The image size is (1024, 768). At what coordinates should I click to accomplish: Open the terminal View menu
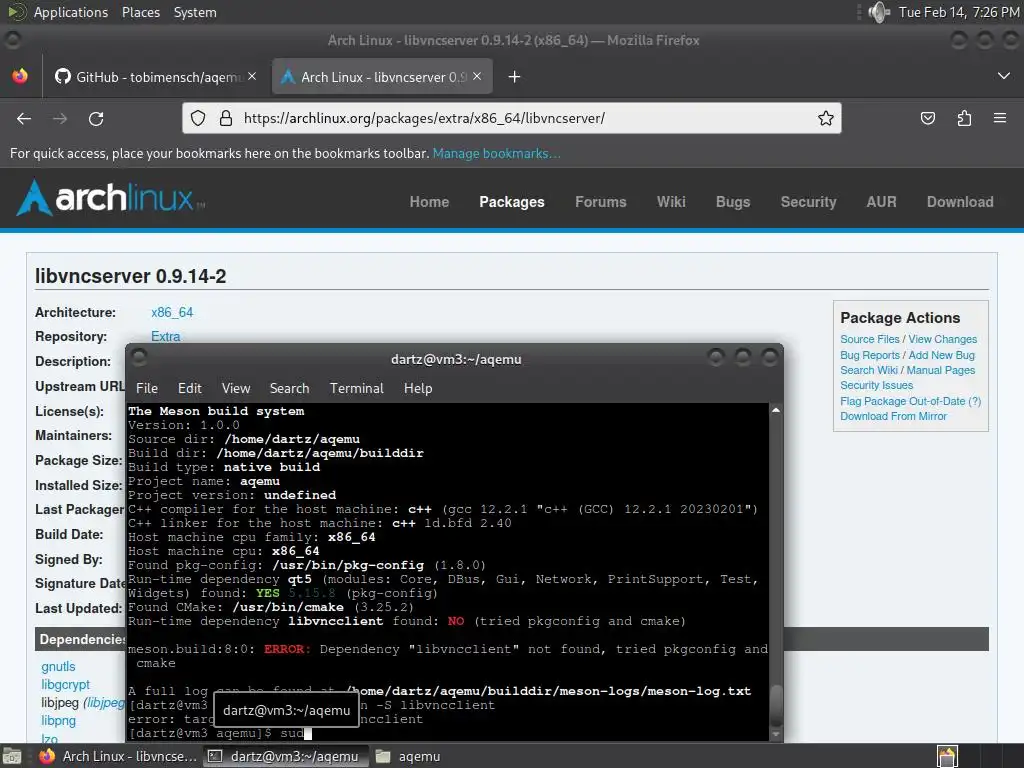click(236, 388)
